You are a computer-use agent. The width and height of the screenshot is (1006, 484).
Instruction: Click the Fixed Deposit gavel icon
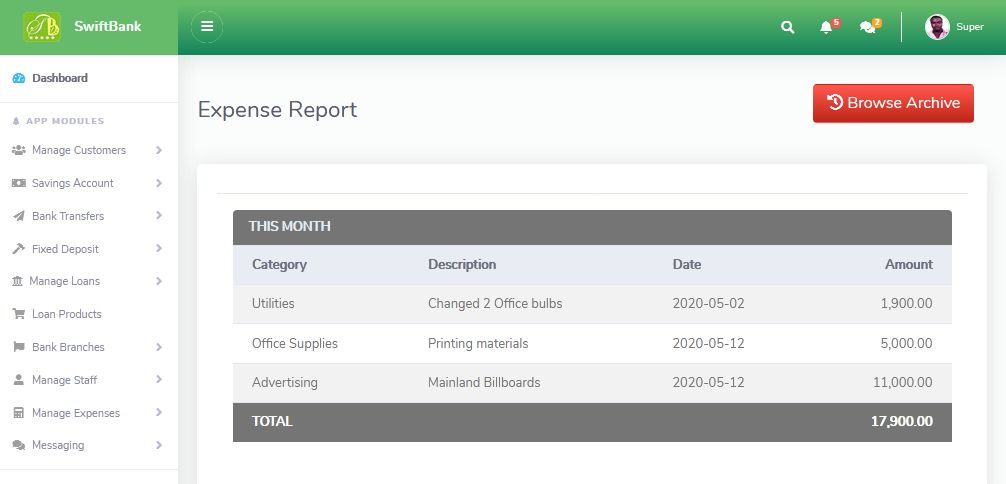click(x=19, y=249)
